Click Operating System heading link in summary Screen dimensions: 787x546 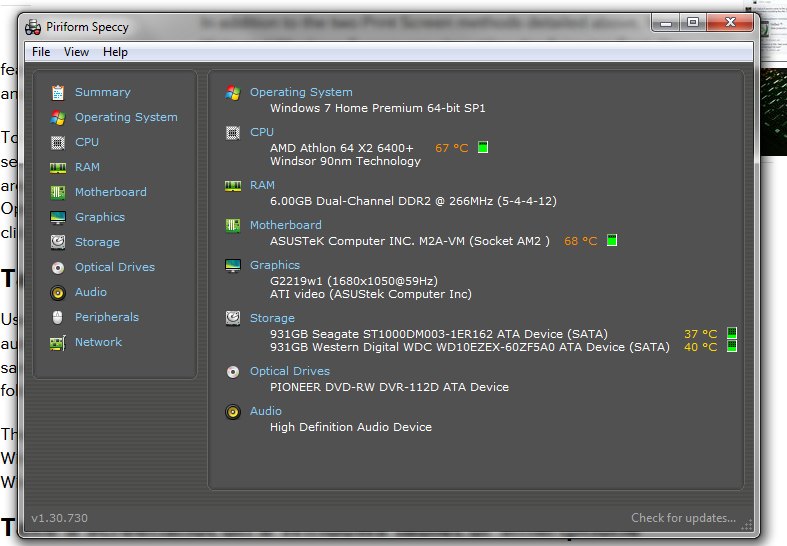[301, 92]
